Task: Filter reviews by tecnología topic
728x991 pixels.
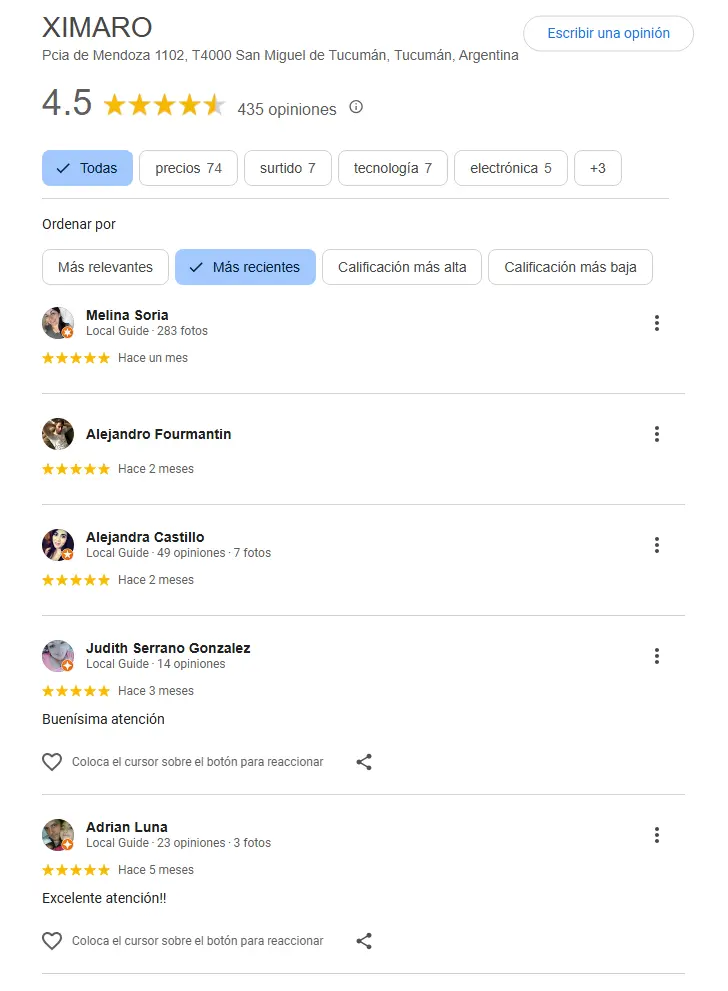Action: pos(392,168)
